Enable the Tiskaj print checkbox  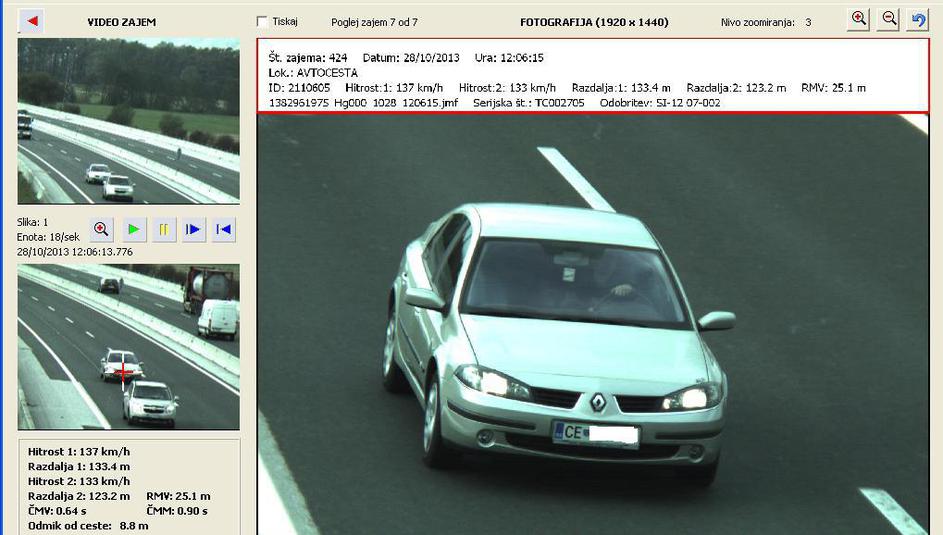[x=262, y=21]
